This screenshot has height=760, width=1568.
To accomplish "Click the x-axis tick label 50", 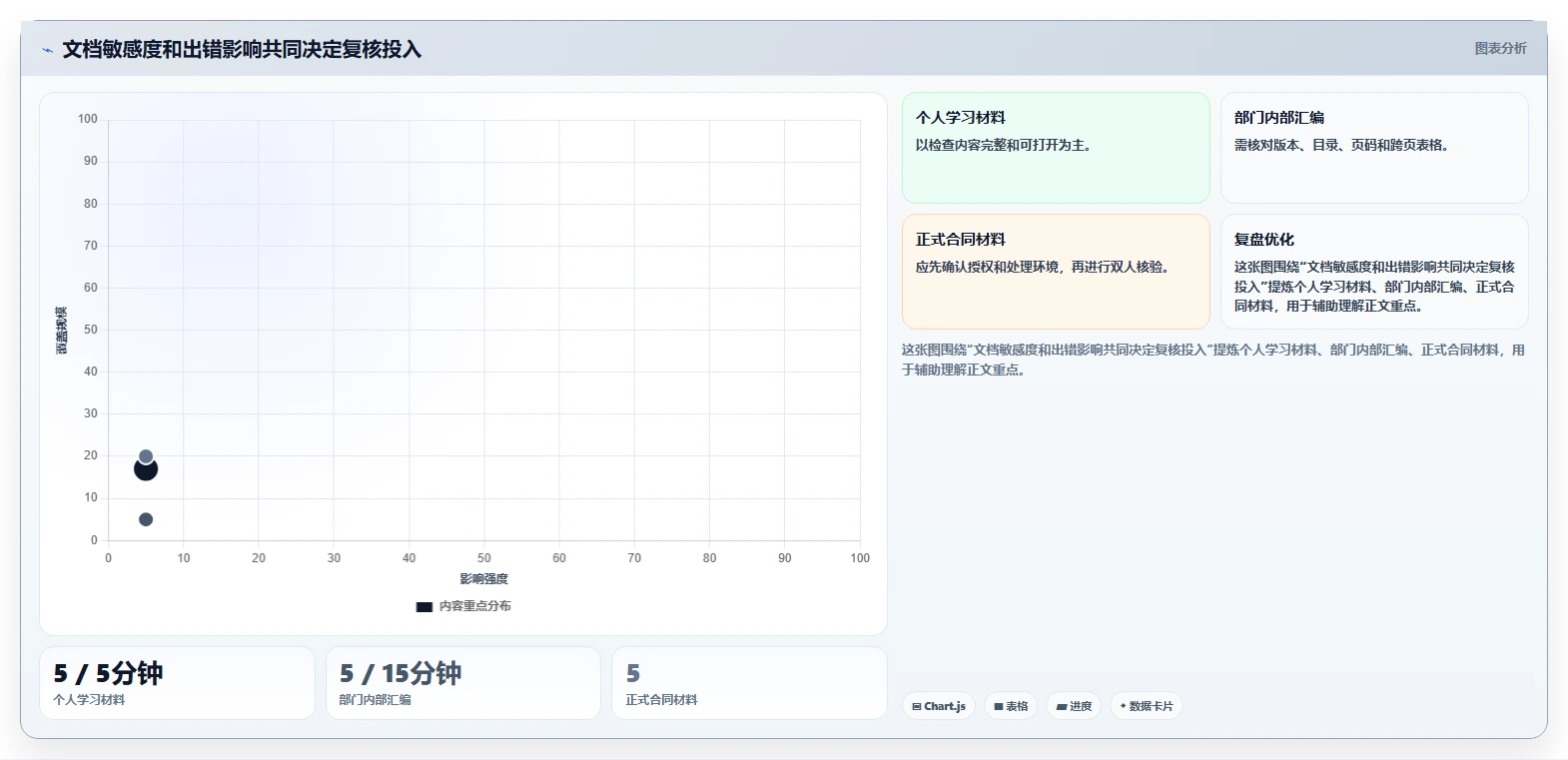I will point(484,558).
